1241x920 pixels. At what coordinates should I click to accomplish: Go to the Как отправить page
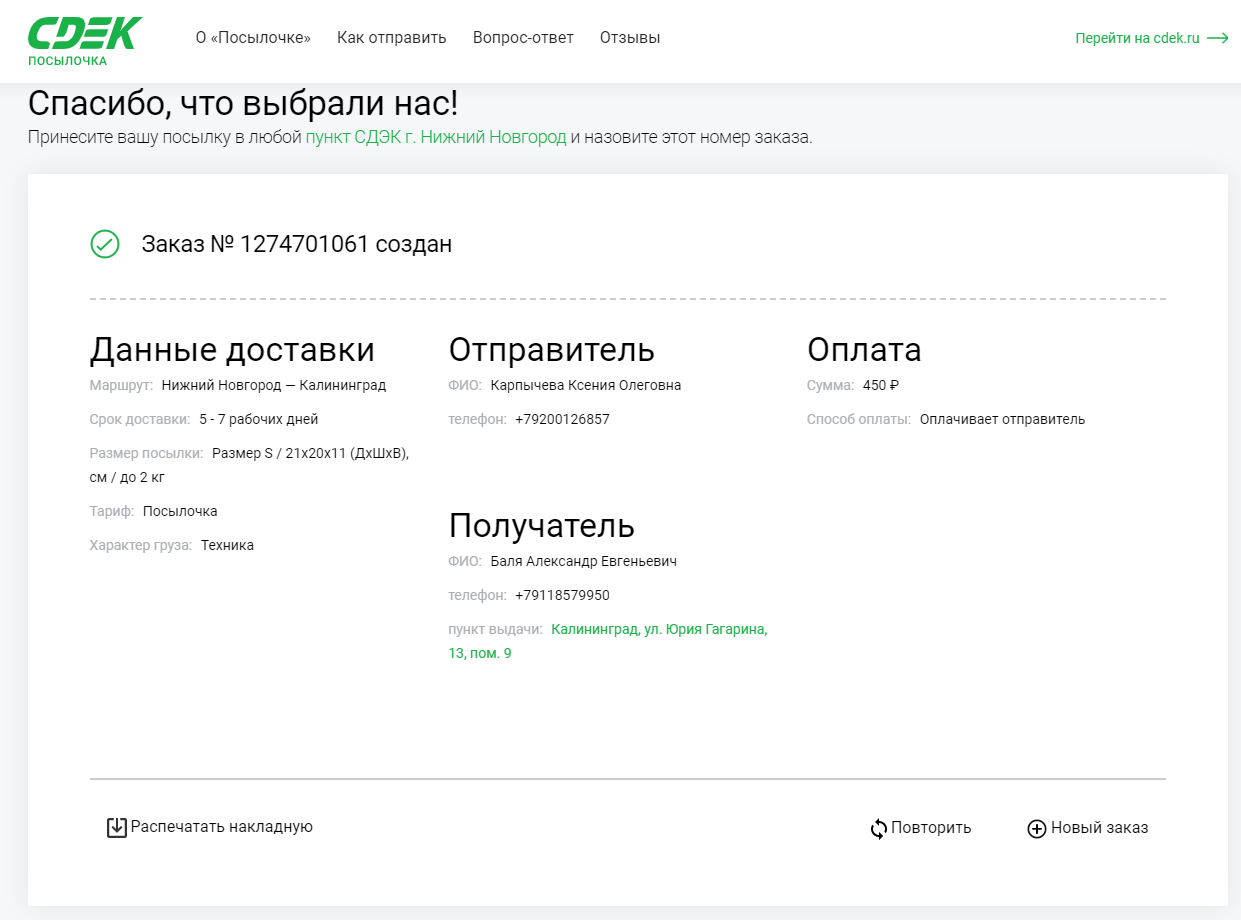click(391, 38)
